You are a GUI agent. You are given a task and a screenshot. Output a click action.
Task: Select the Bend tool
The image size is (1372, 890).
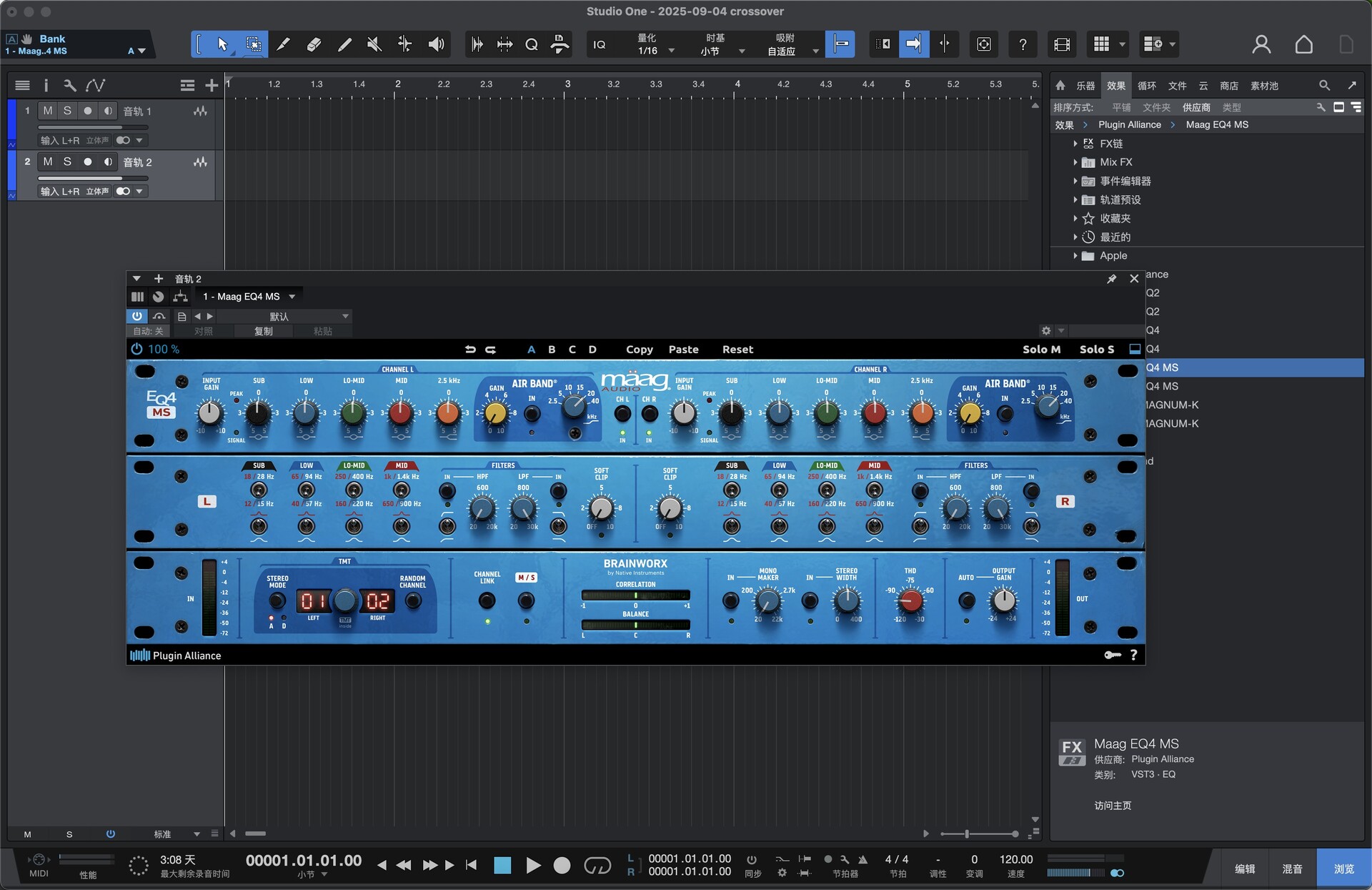[x=404, y=44]
